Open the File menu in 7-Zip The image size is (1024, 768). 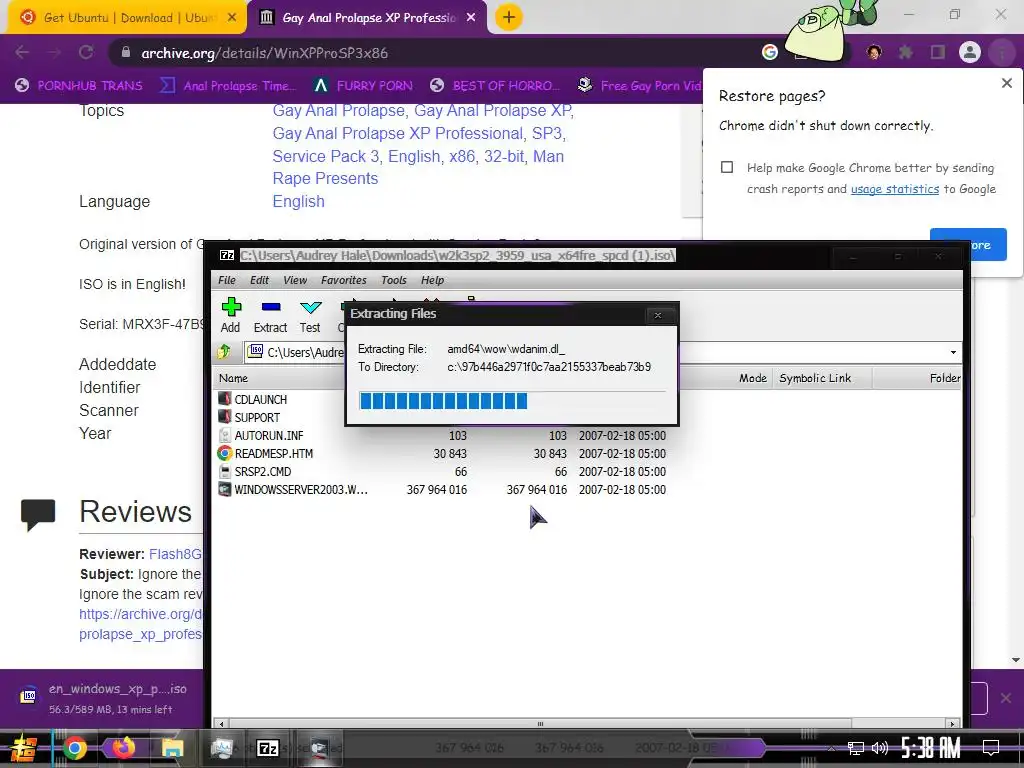(227, 280)
